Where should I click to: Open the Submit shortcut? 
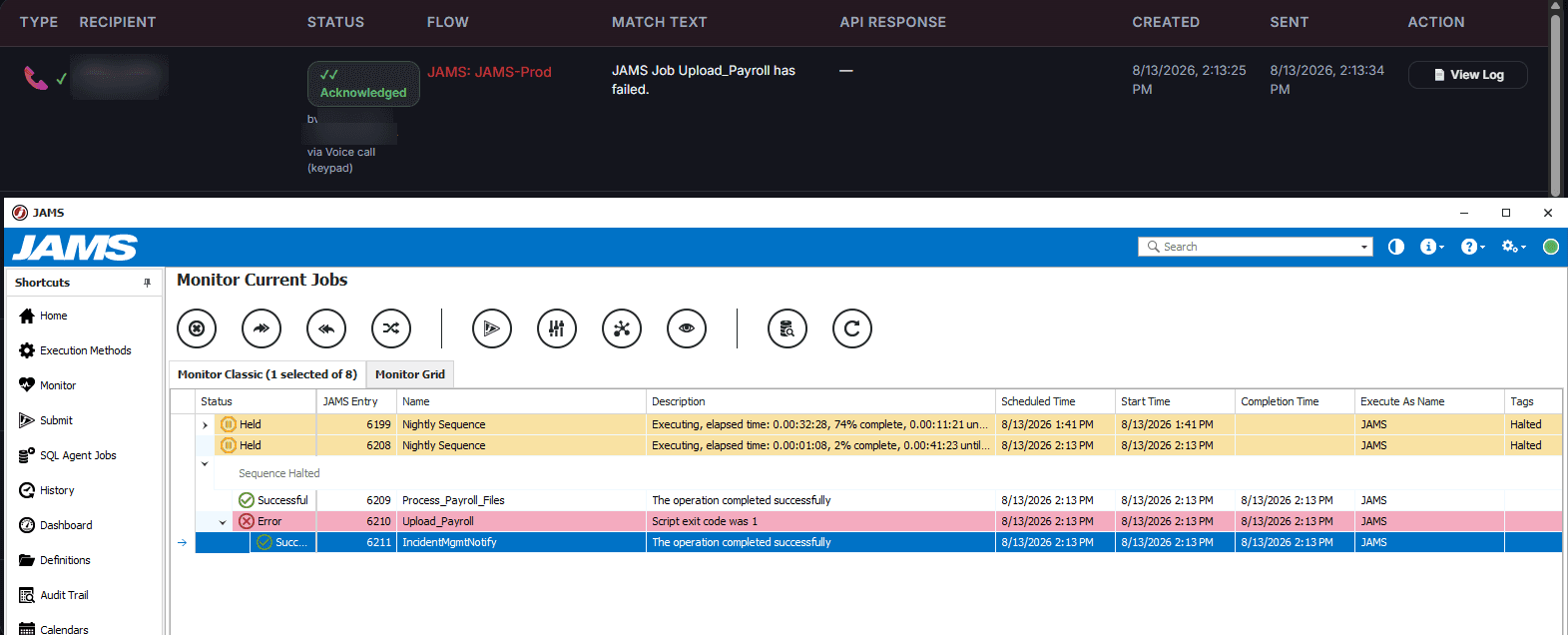click(46, 420)
